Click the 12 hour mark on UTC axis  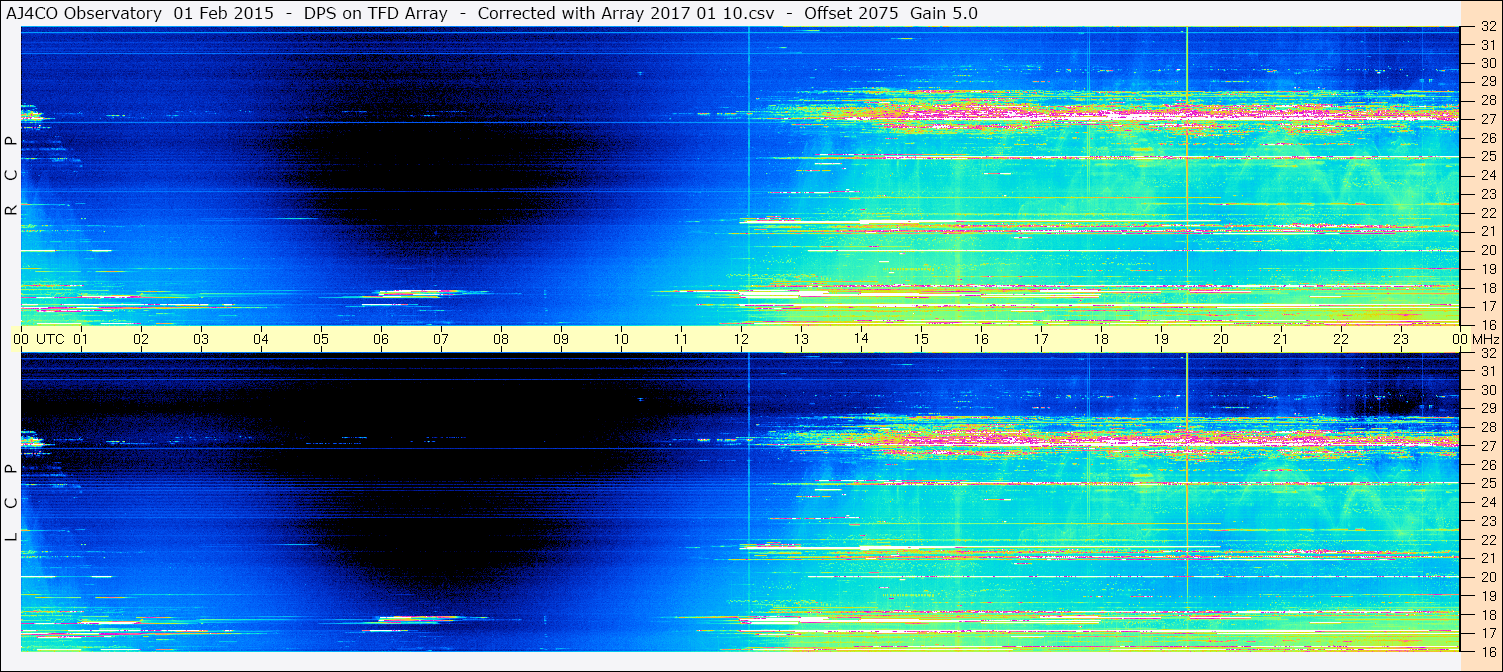(x=741, y=339)
